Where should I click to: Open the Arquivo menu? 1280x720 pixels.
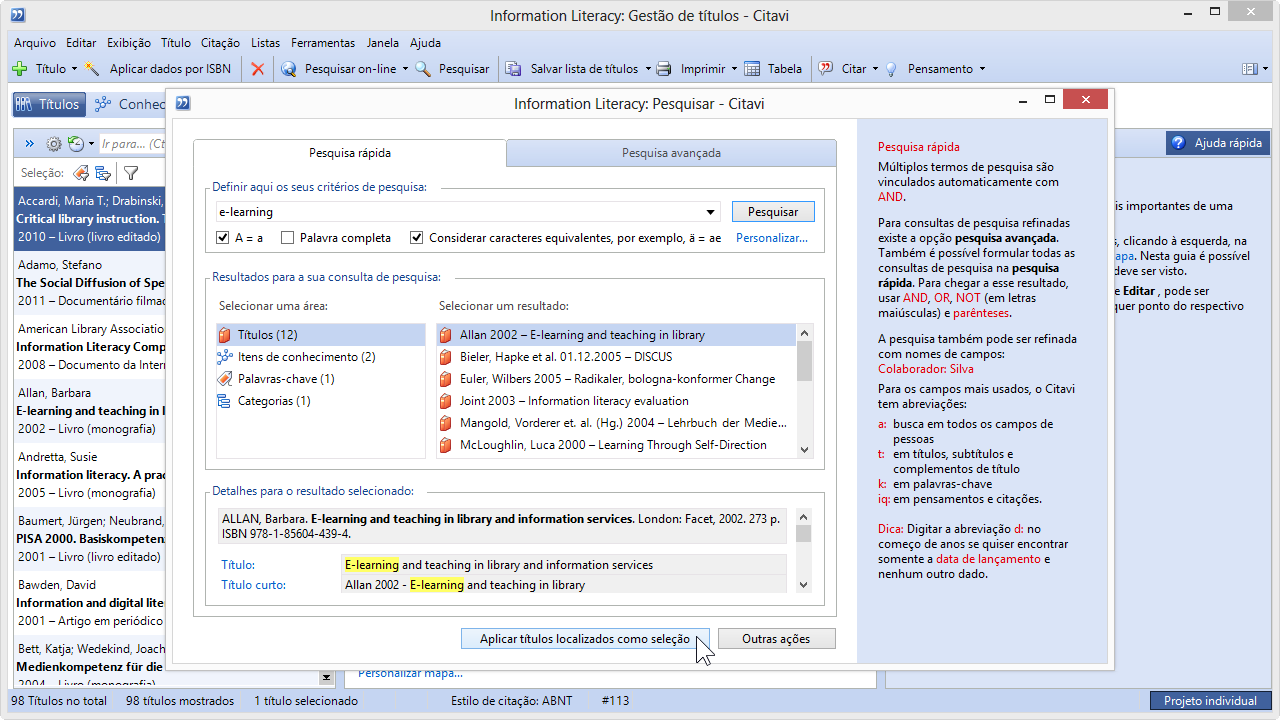tap(35, 43)
